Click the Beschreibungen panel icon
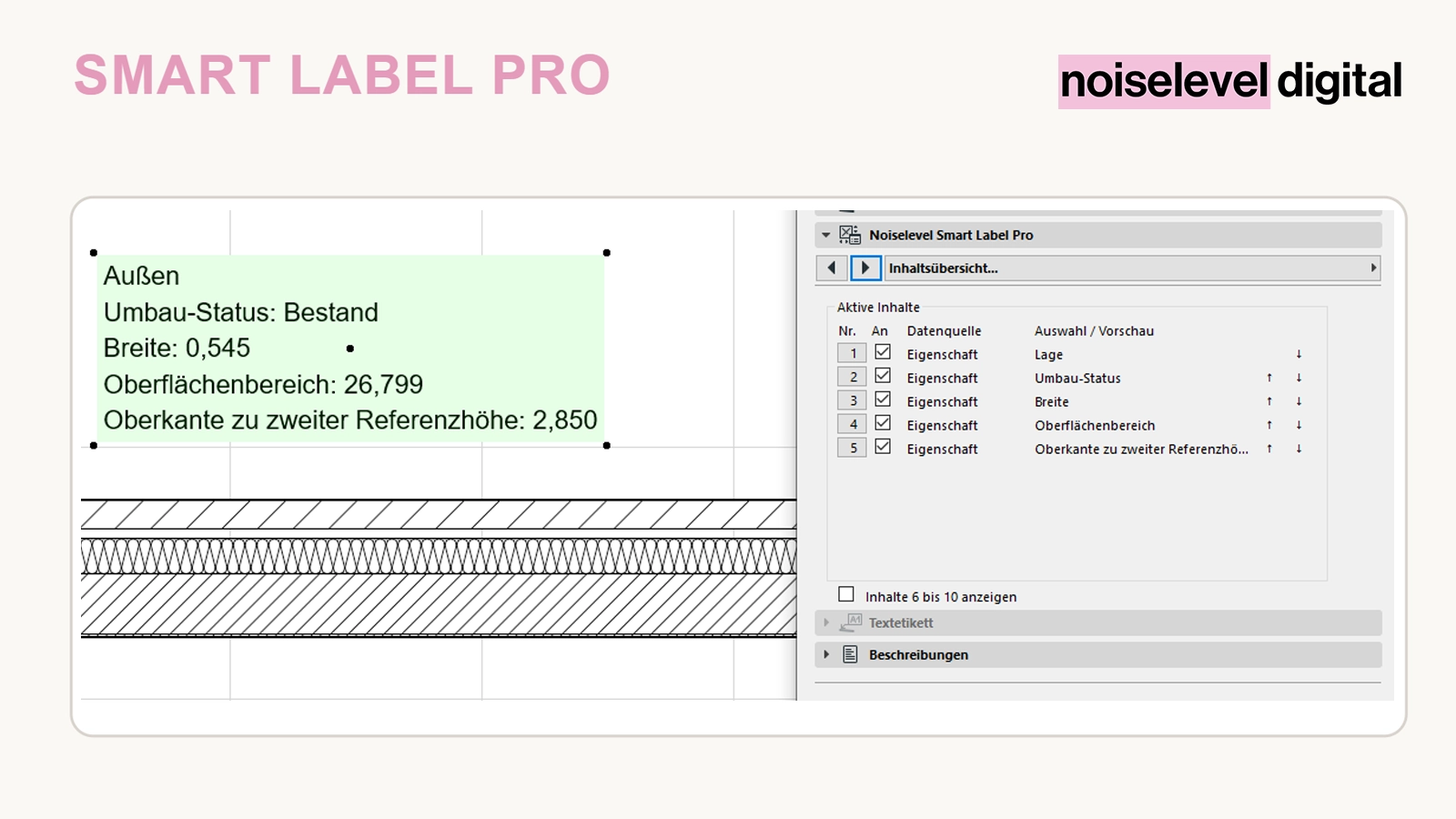 [x=850, y=654]
